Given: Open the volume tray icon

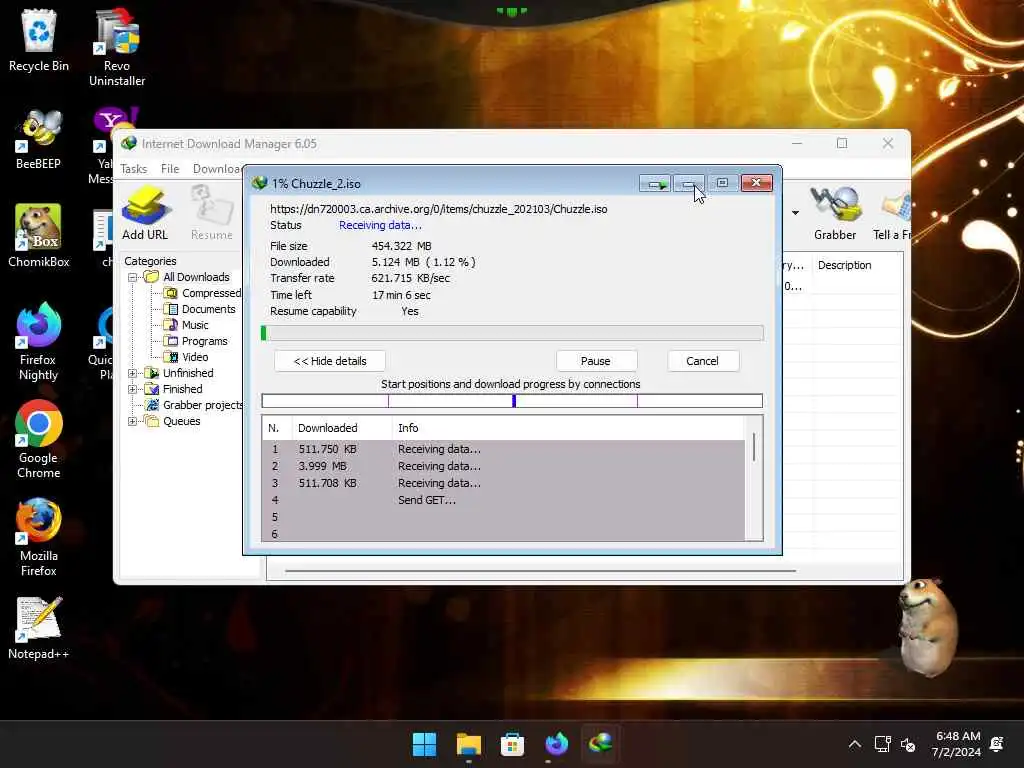Looking at the screenshot, I should pos(908,744).
